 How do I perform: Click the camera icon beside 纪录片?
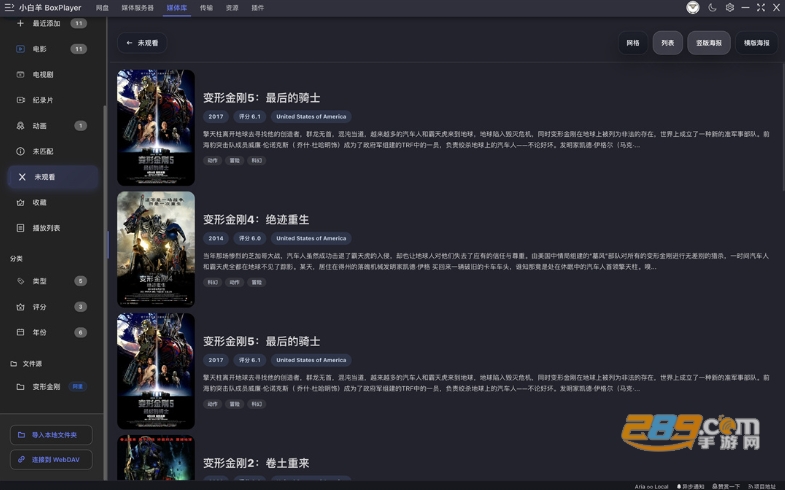20,100
